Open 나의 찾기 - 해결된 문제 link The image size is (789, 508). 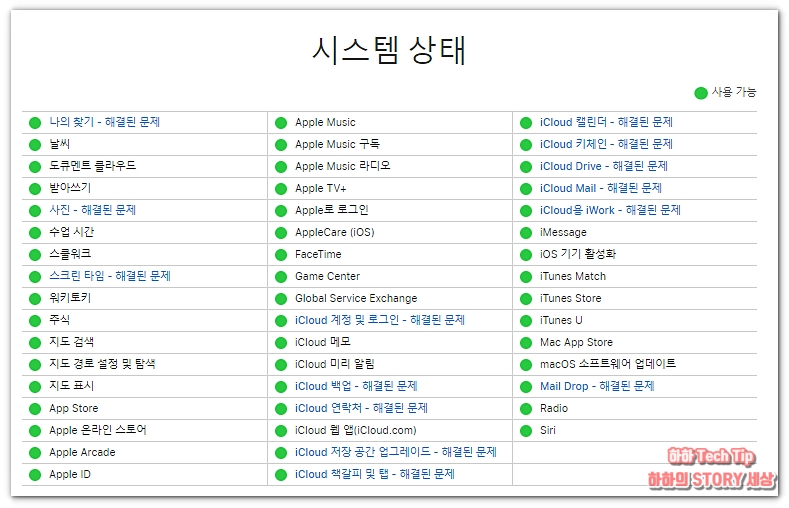[105, 122]
